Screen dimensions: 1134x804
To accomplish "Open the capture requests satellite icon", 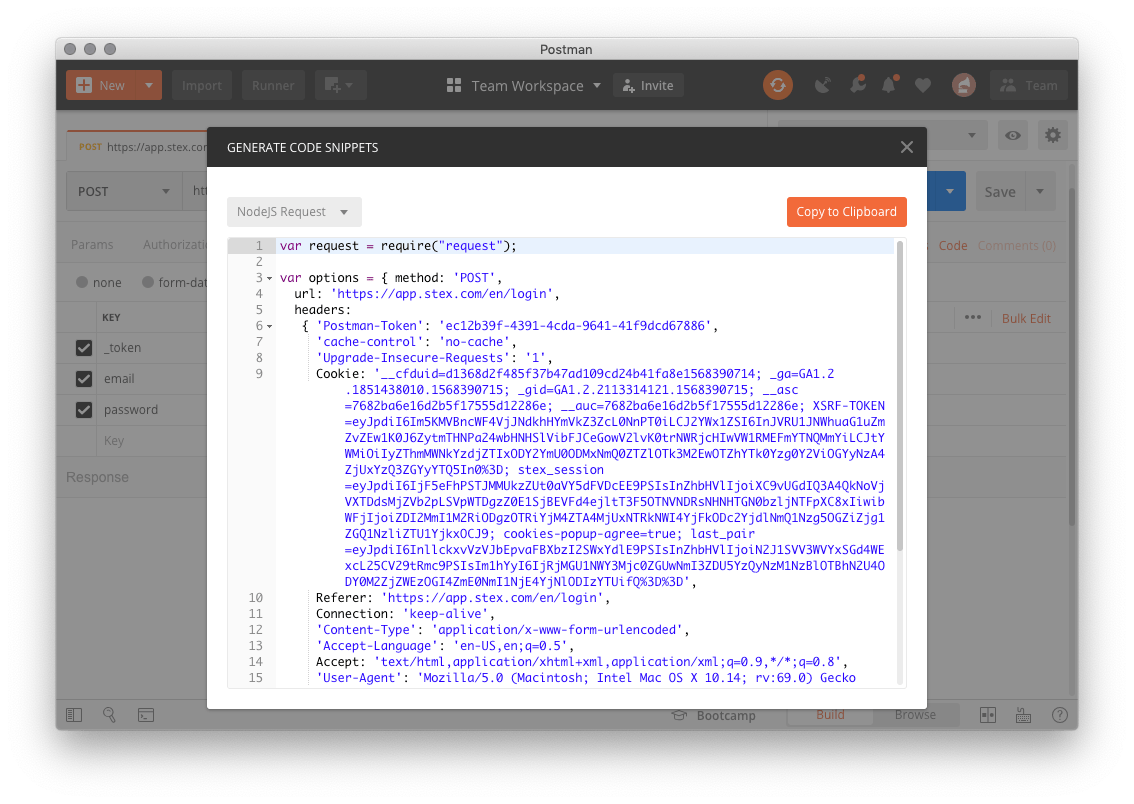I will (x=822, y=85).
